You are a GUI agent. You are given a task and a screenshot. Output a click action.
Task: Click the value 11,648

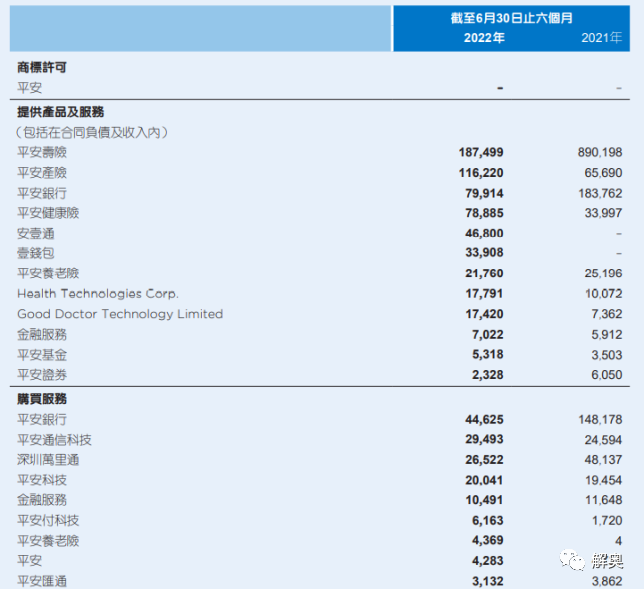[x=603, y=500]
